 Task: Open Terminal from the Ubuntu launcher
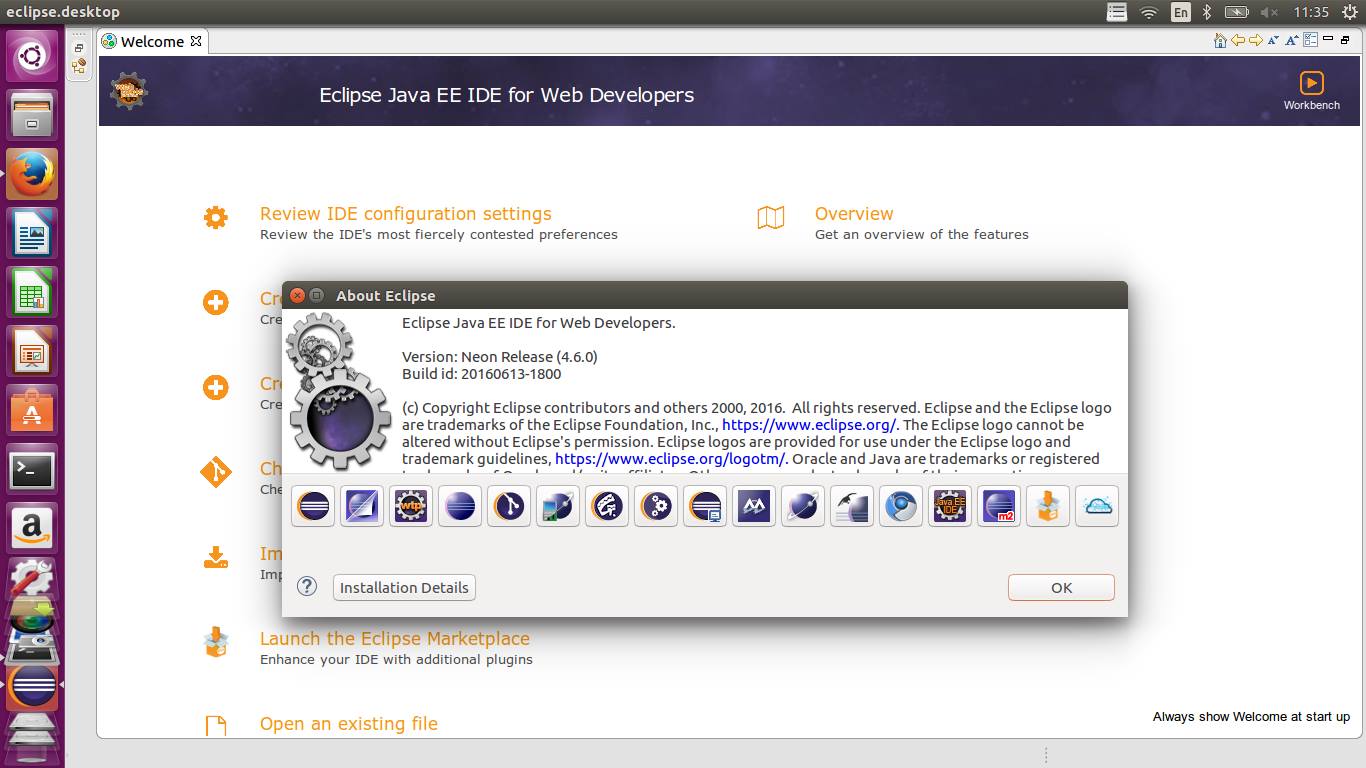tap(32, 470)
